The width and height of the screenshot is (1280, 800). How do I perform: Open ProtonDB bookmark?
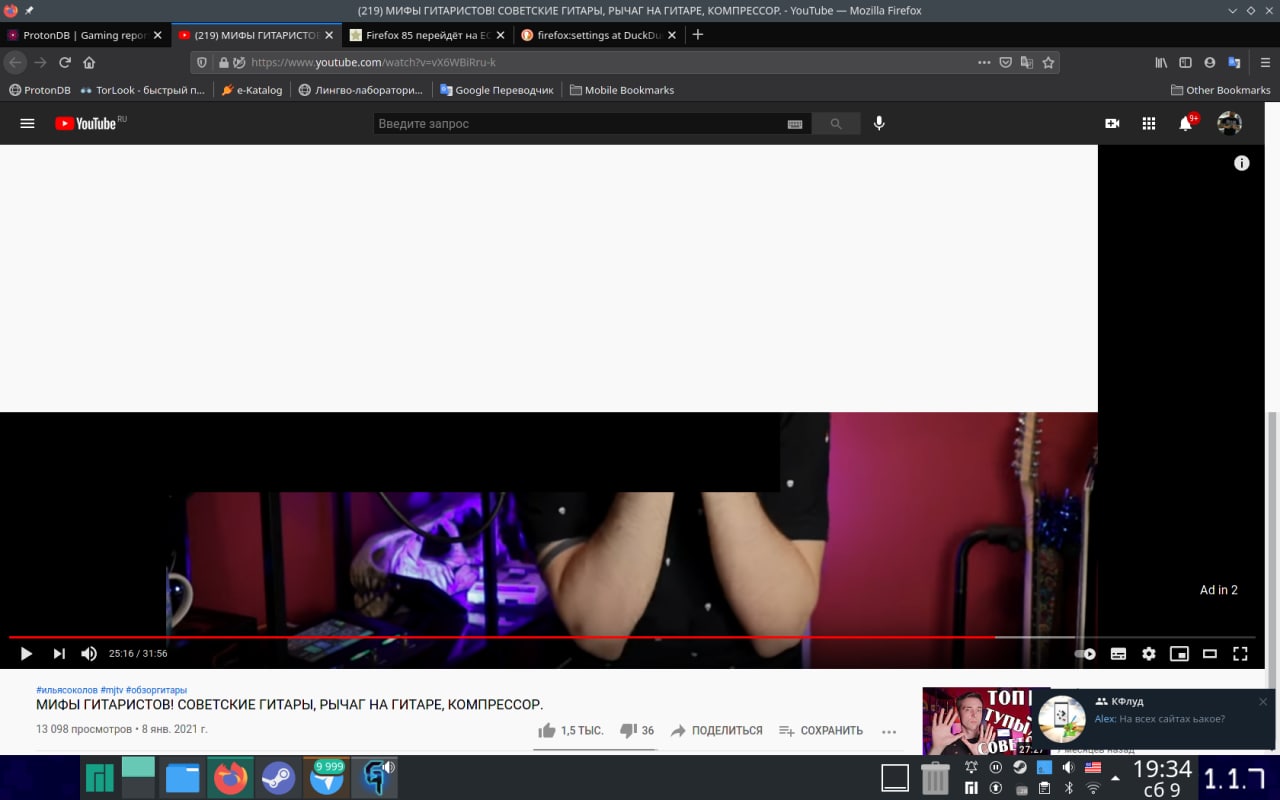[x=40, y=90]
